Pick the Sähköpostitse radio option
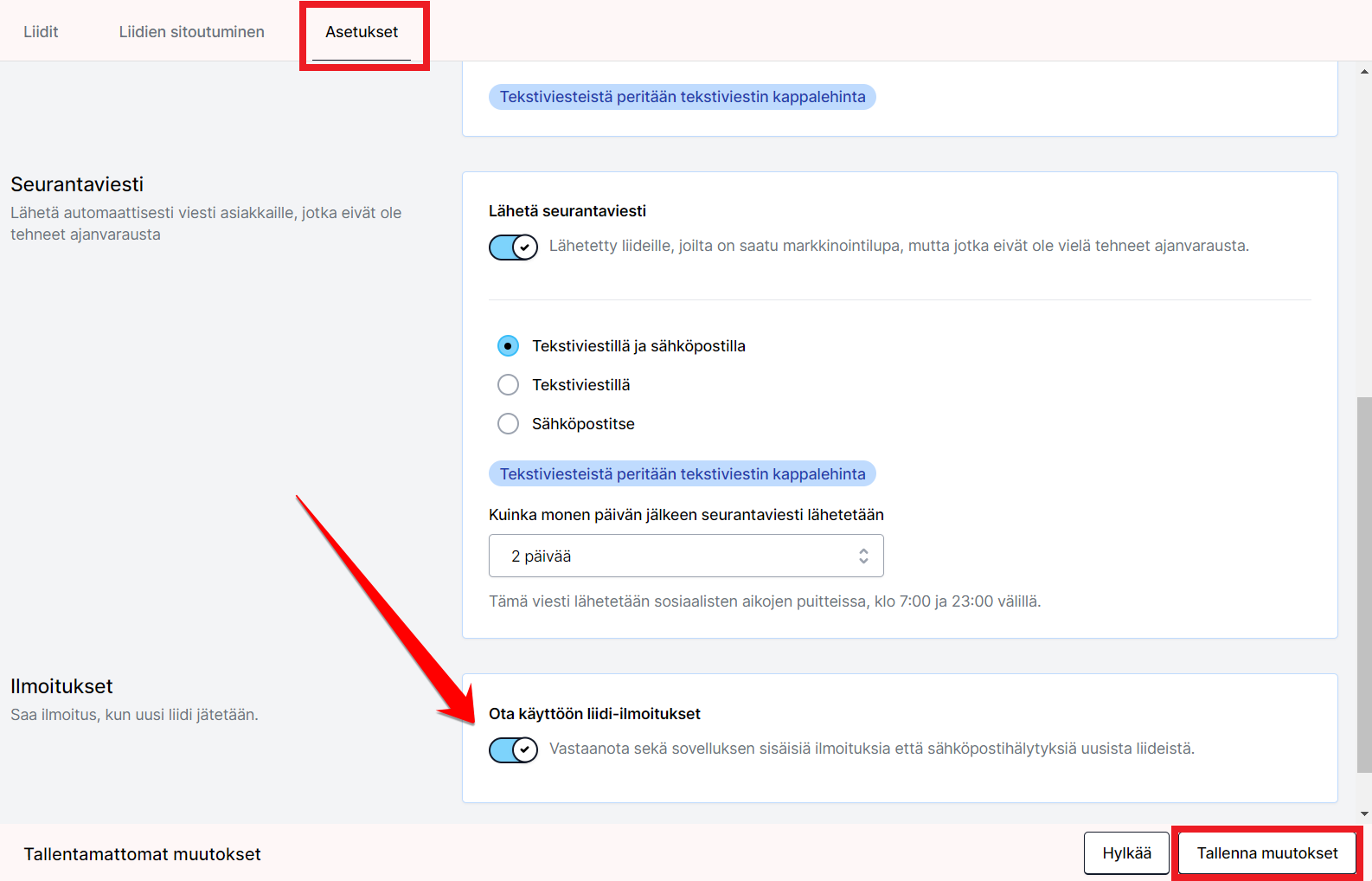Screen dimensions: 1372x881 tap(509, 424)
